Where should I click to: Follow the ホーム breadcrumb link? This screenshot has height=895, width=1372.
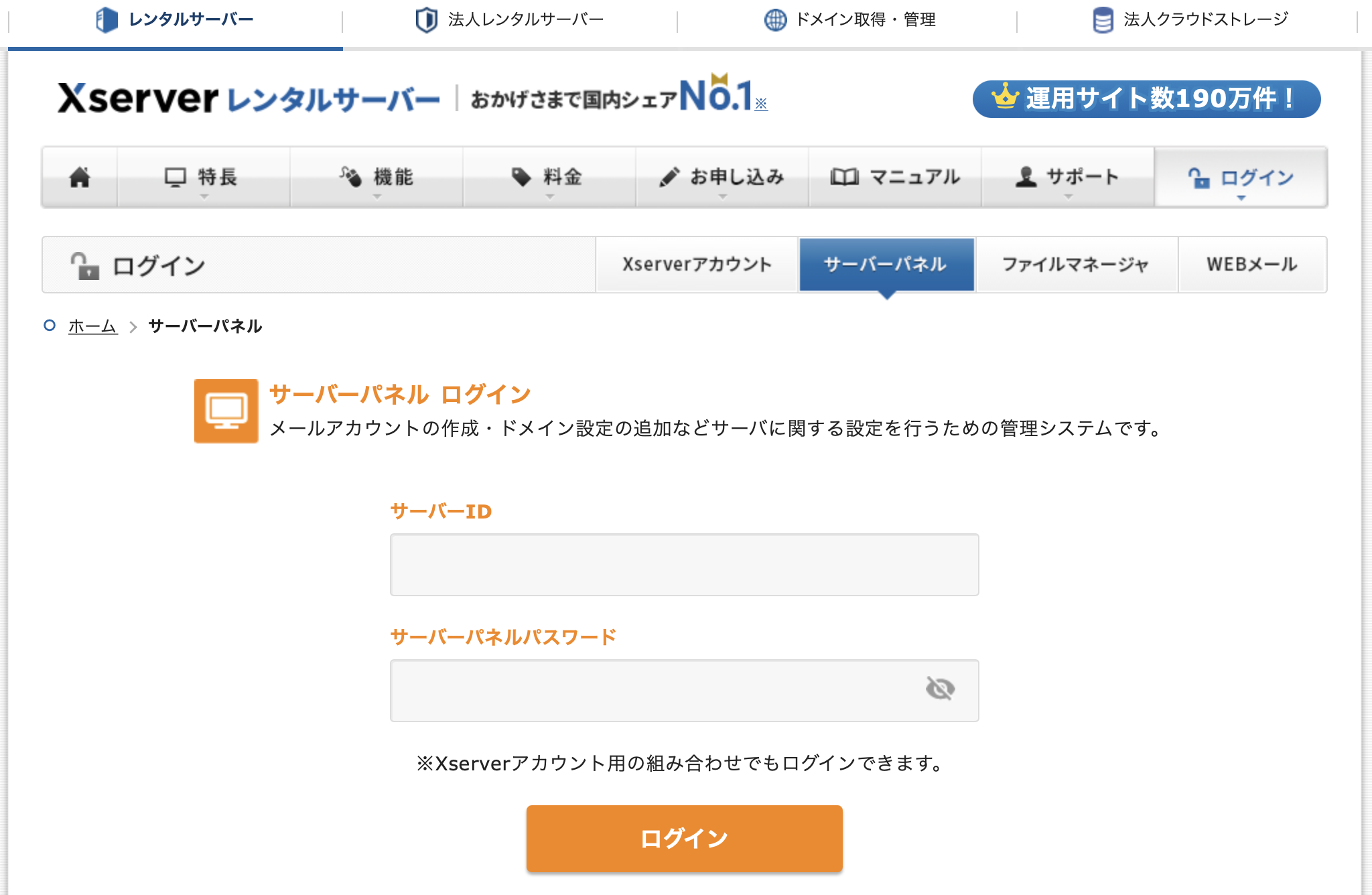pos(92,326)
